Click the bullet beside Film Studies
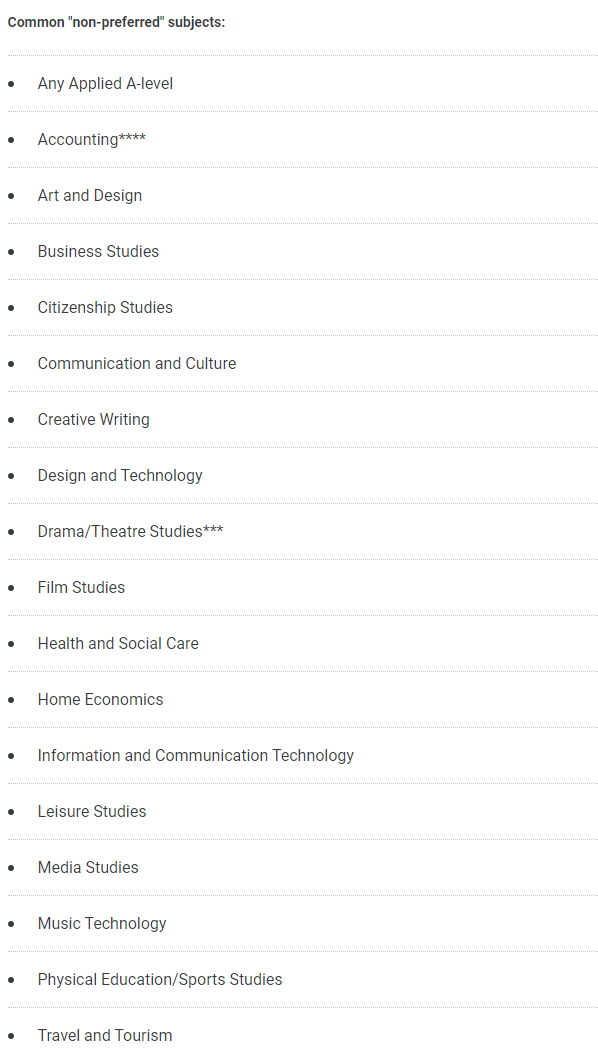The width and height of the screenshot is (598, 1062). [x=11, y=588]
